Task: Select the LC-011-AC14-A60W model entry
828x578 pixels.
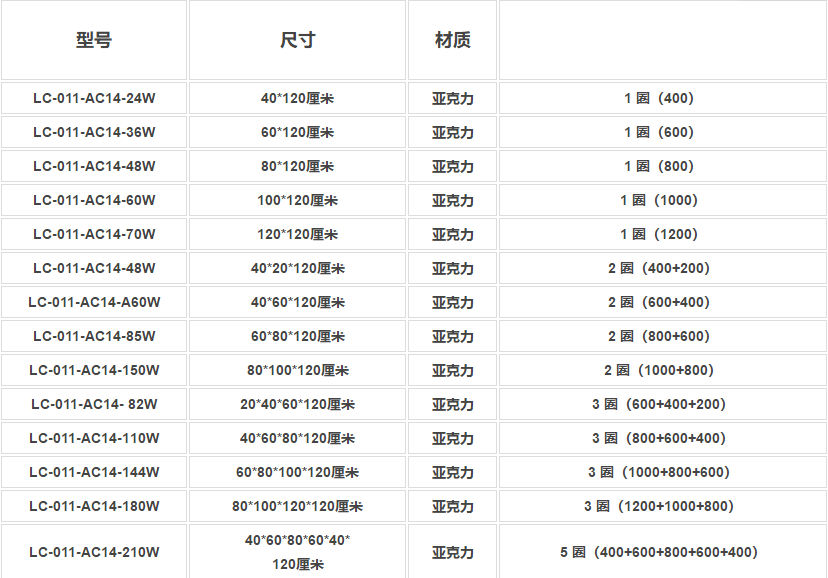Action: click(94, 302)
